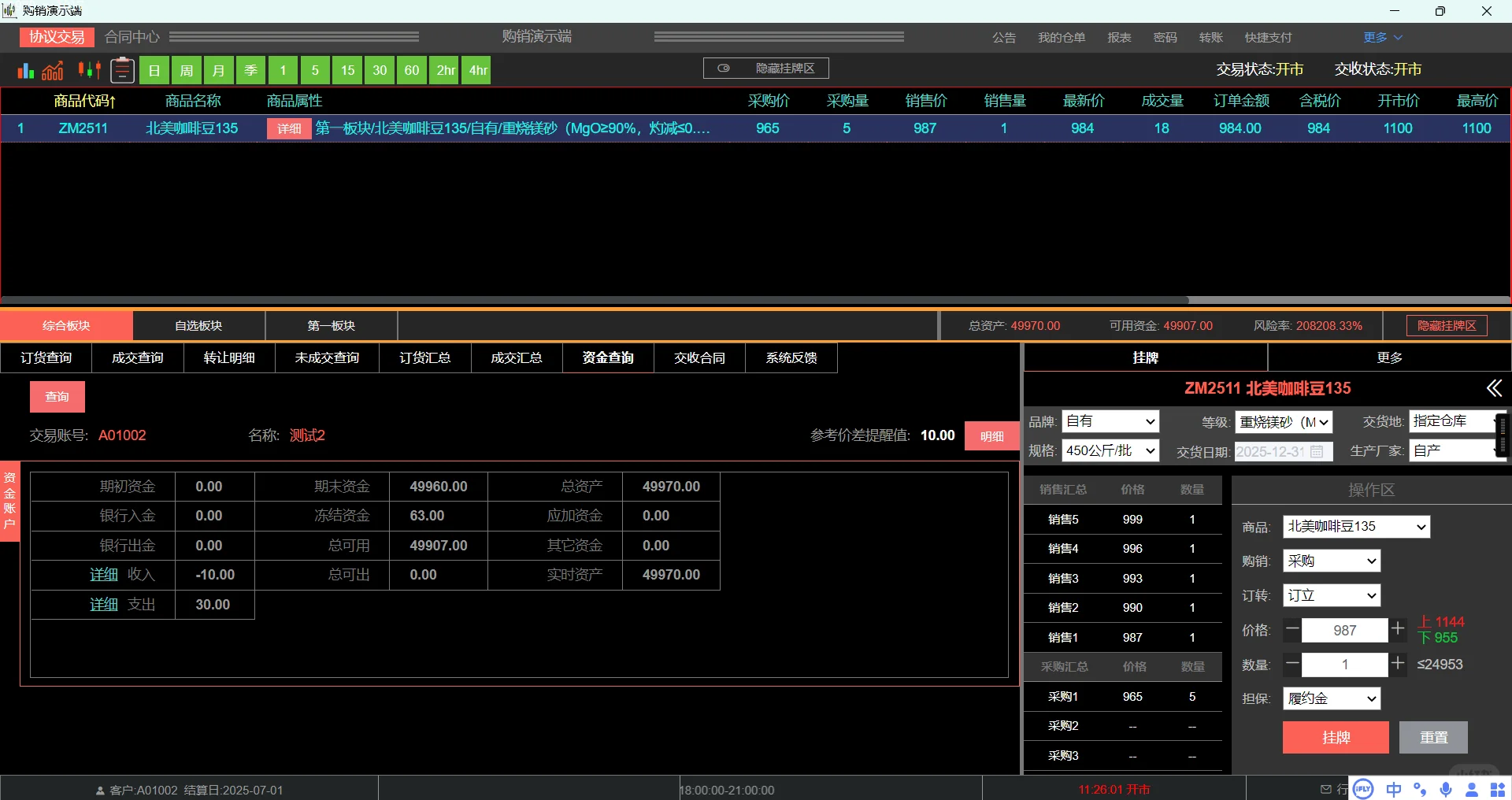Click the iFLY input method icon

pyautogui.click(x=1363, y=789)
